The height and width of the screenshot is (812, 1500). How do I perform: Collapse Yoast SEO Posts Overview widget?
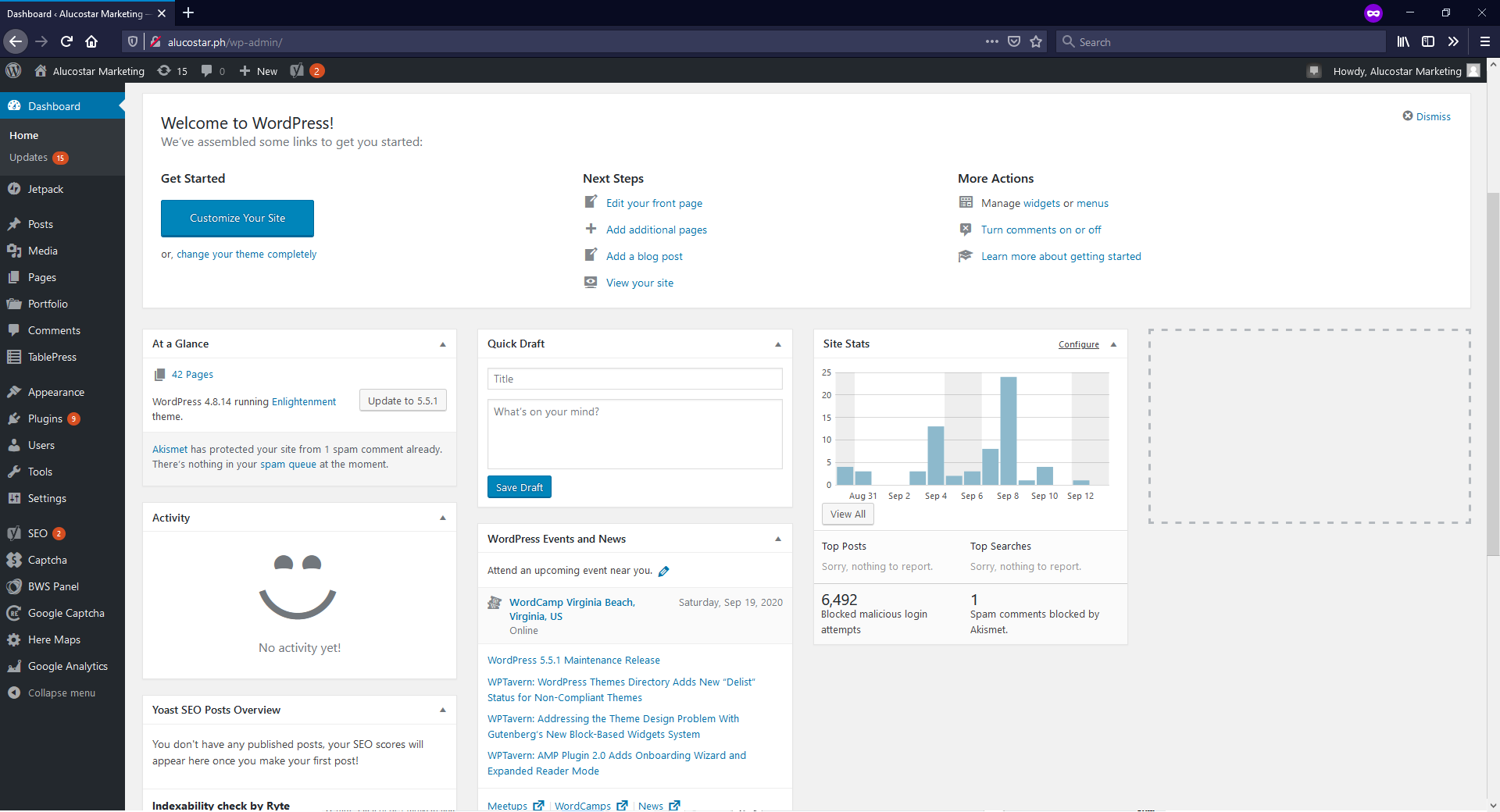(x=443, y=710)
